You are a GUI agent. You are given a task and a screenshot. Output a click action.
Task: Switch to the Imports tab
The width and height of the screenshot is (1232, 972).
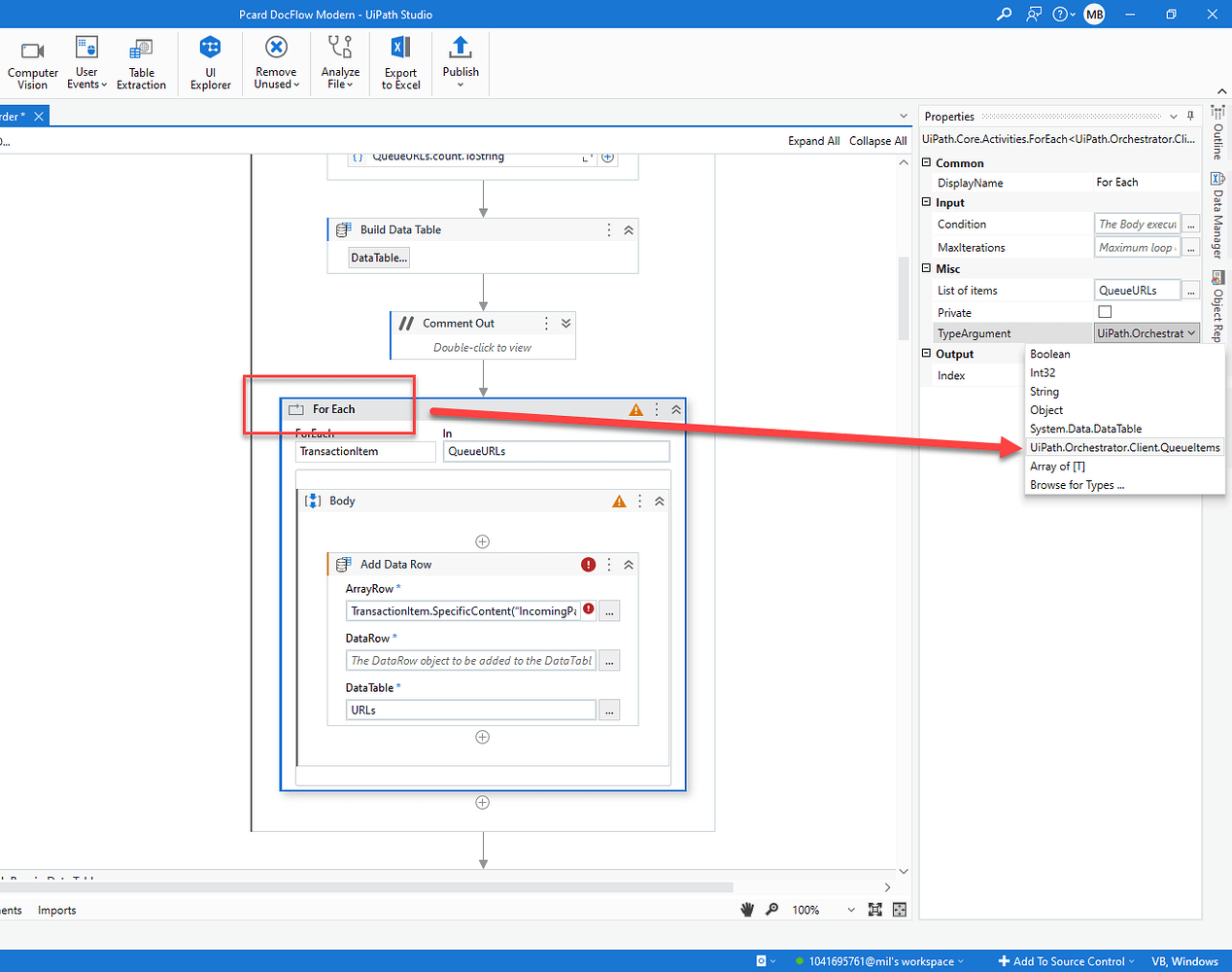(55, 910)
